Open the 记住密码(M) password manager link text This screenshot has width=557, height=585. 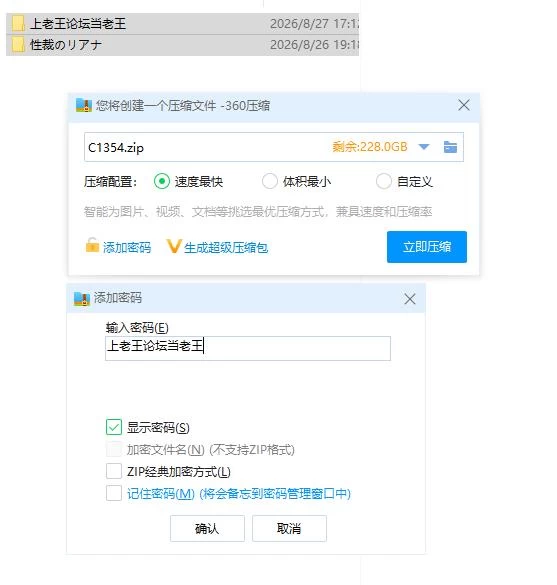(x=239, y=494)
